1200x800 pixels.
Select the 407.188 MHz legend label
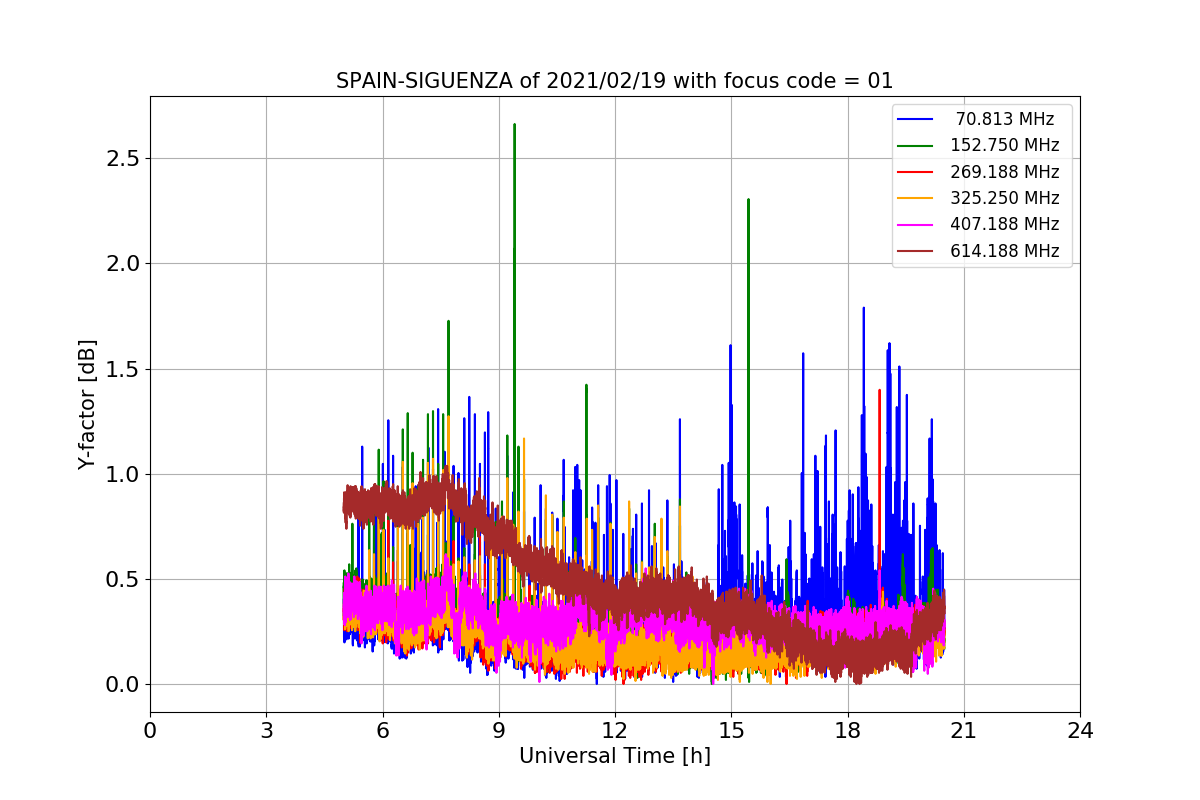point(1004,224)
